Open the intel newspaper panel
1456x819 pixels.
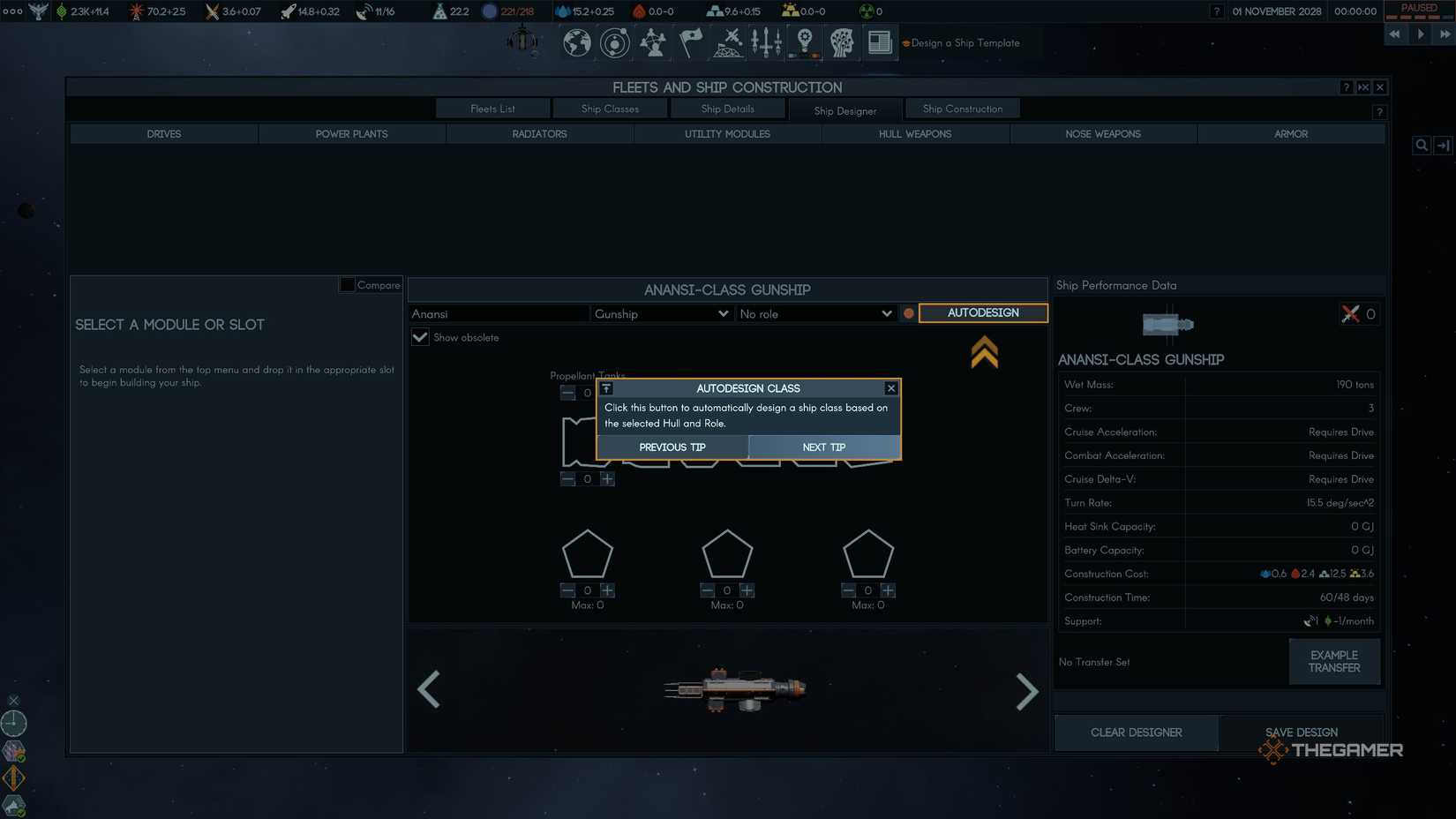[x=879, y=42]
